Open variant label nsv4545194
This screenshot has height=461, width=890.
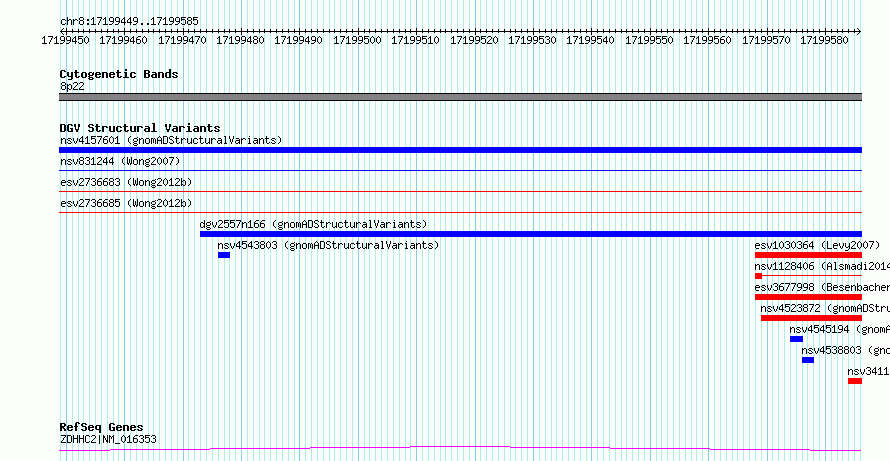(x=839, y=329)
